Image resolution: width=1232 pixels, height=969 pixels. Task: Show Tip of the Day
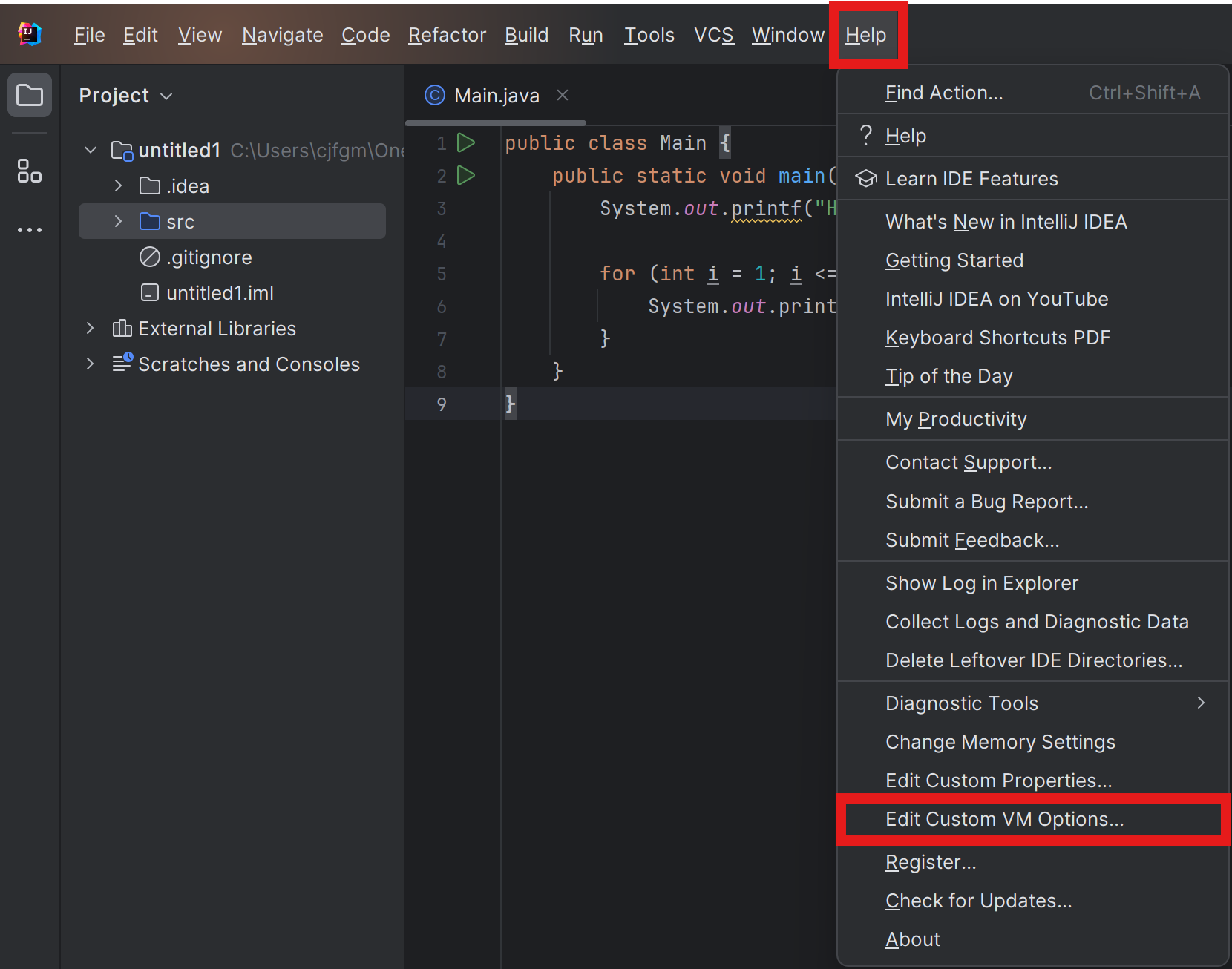(x=1033, y=376)
